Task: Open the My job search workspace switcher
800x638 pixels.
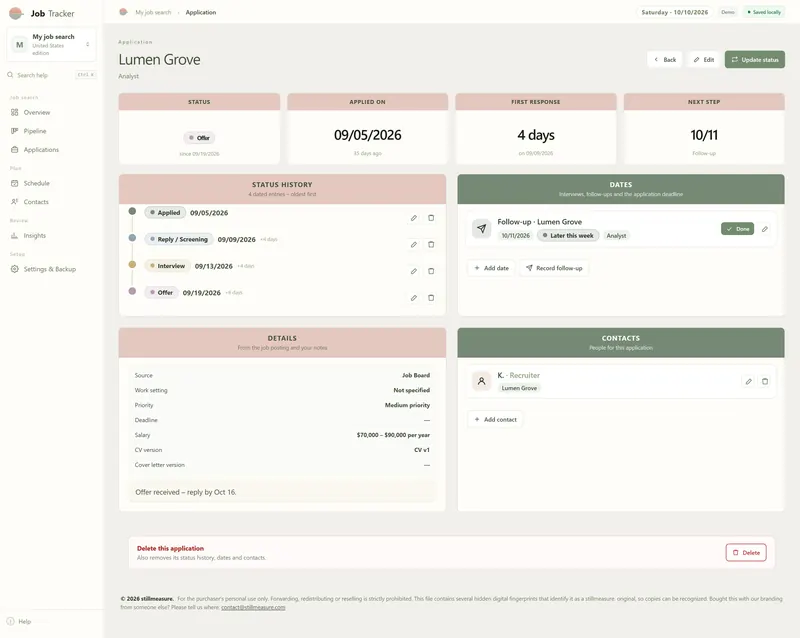Action: pos(52,45)
